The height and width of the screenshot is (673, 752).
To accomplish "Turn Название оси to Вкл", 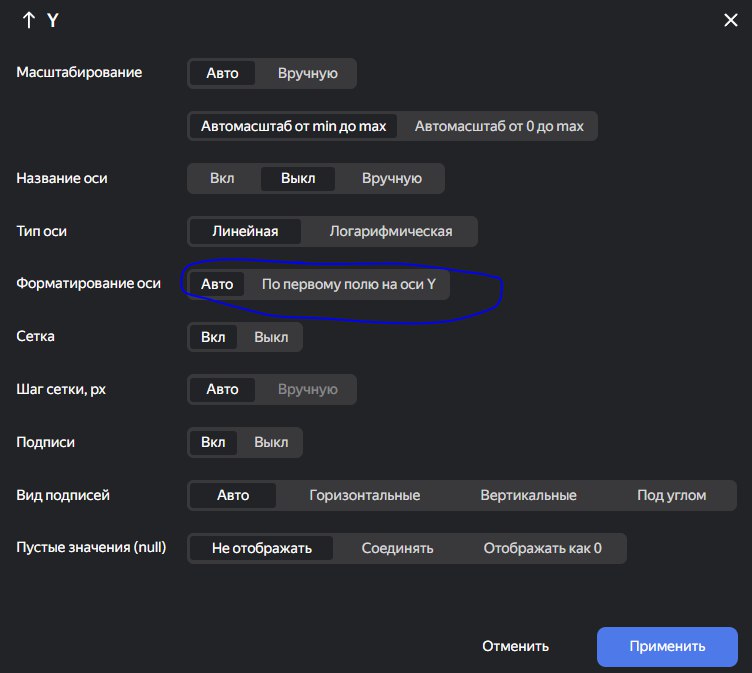I will tap(222, 178).
